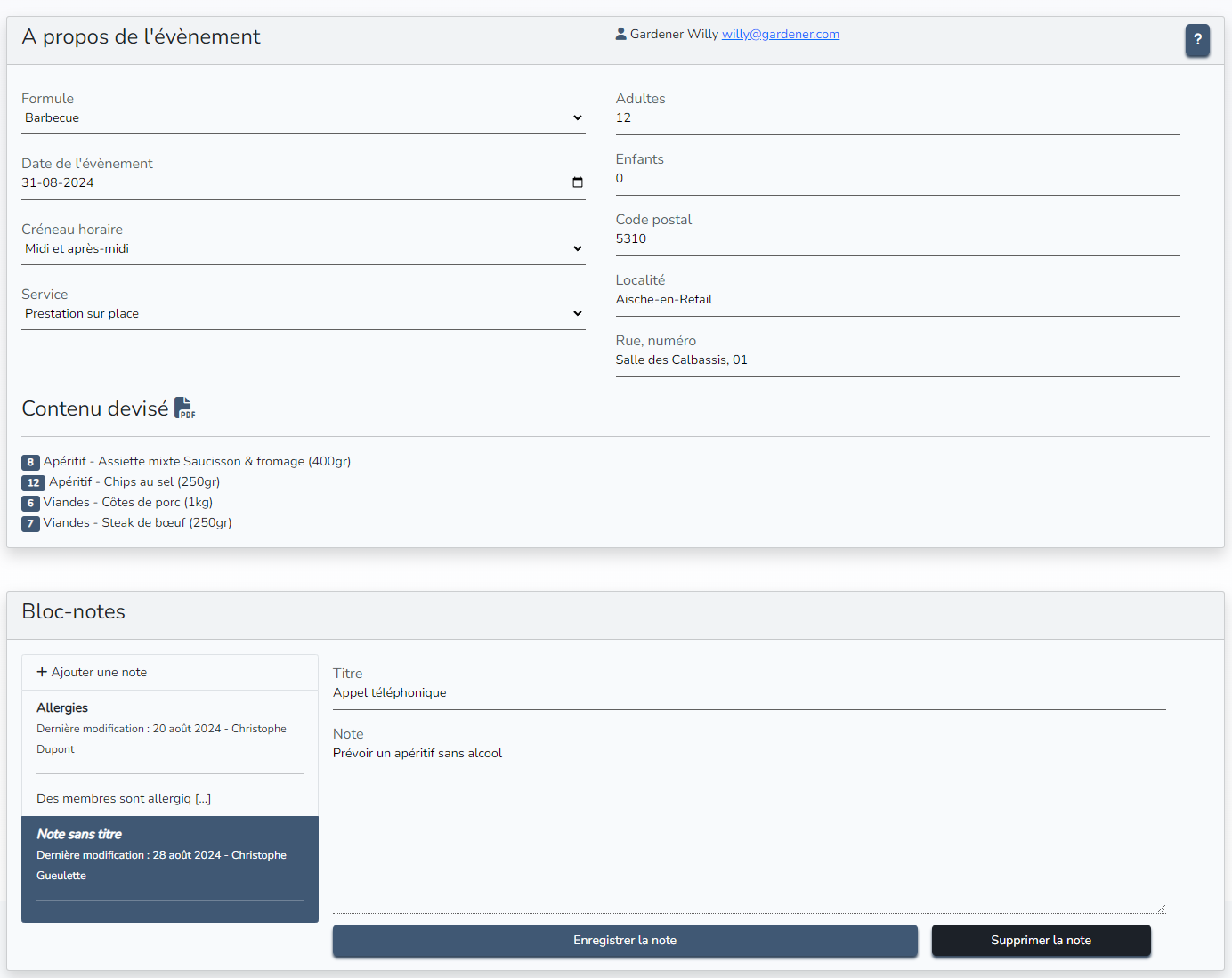Click the plus icon to add note
1232x978 pixels.
42,672
